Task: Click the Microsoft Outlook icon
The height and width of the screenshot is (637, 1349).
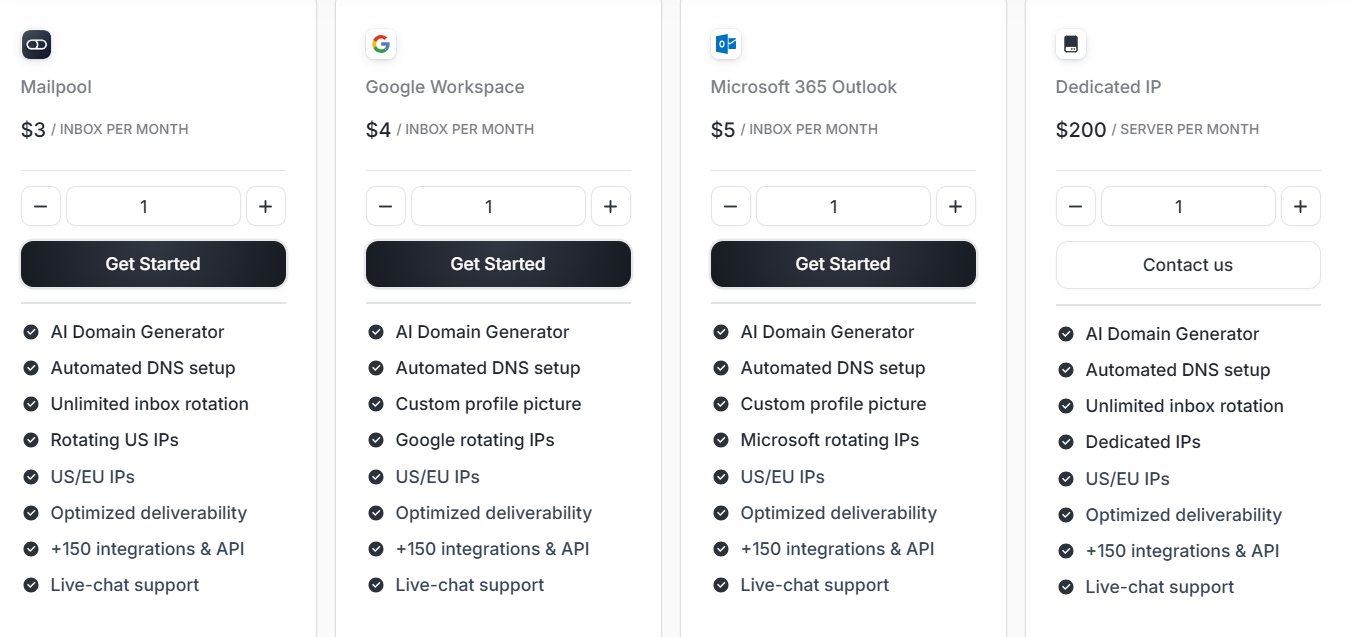Action: [726, 43]
